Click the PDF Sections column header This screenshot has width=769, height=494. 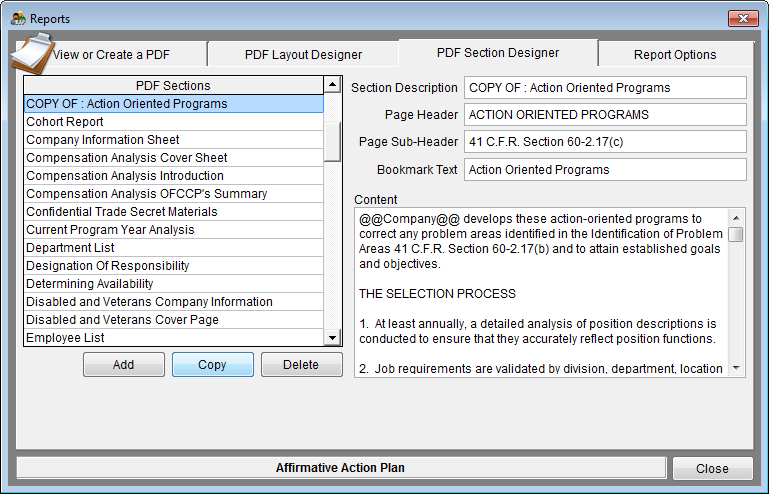point(173,85)
